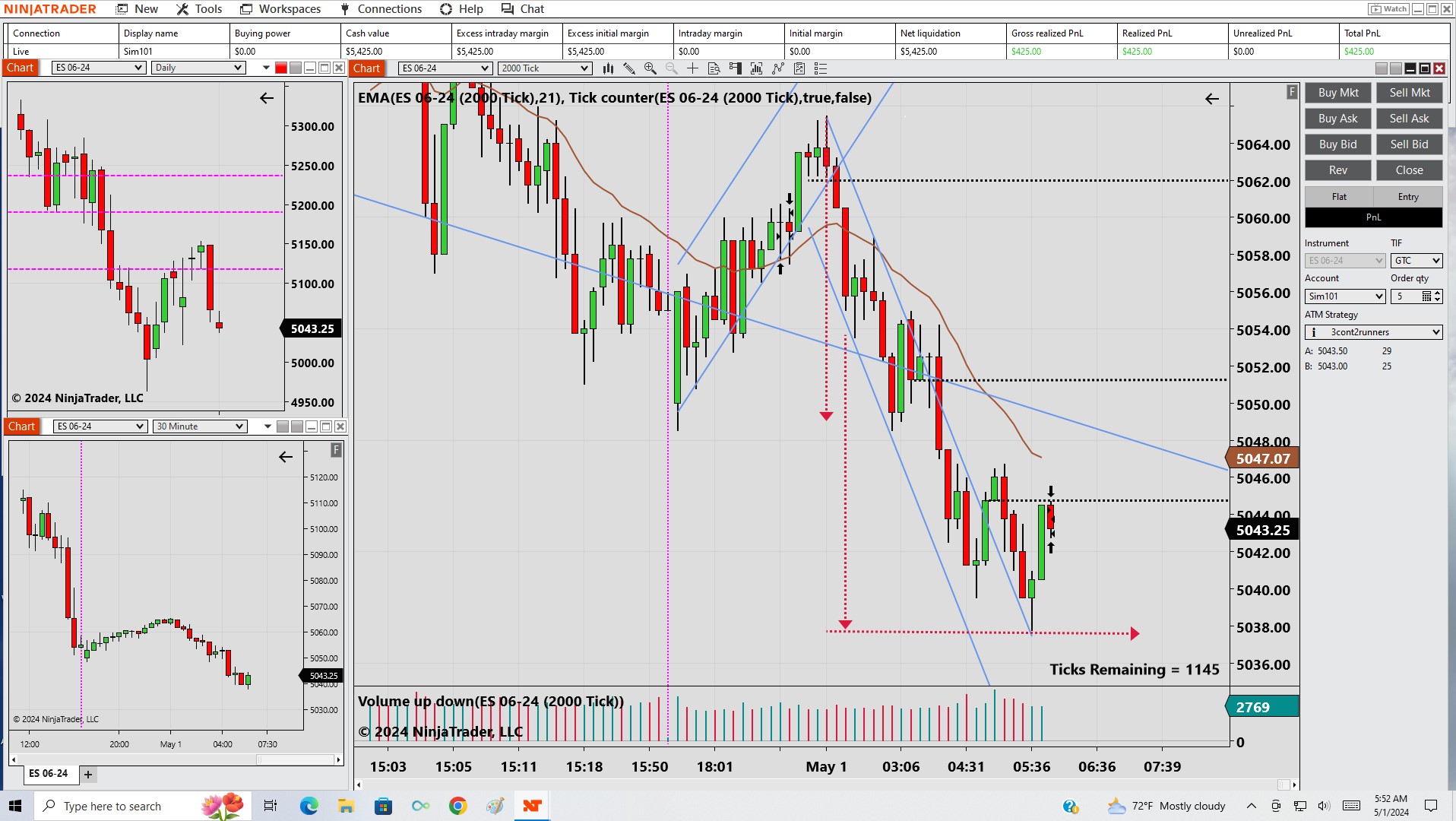Click the F marker on 30 Minute chart
The image size is (1456, 821).
point(337,450)
